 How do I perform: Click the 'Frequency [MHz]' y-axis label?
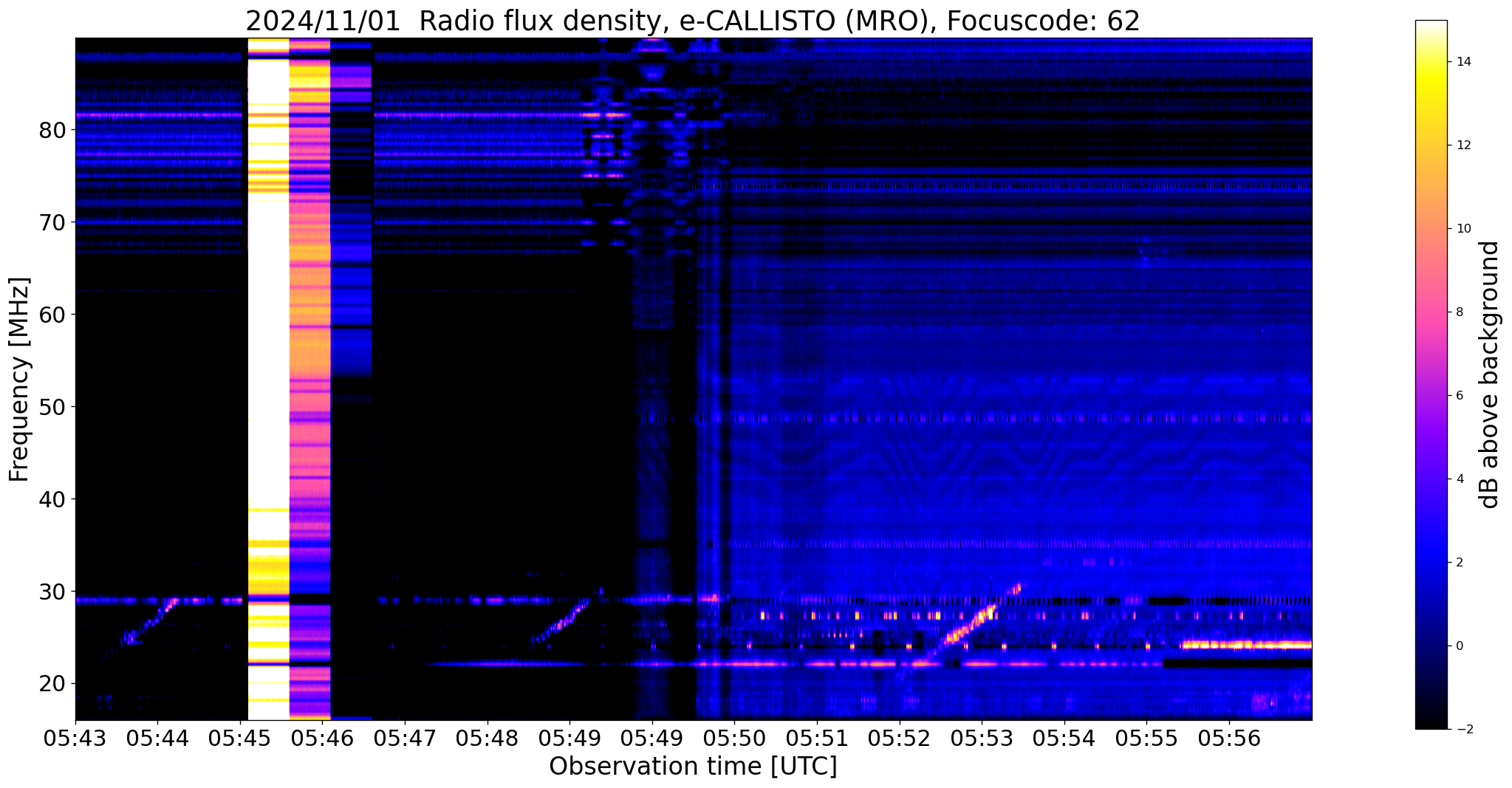[19, 380]
